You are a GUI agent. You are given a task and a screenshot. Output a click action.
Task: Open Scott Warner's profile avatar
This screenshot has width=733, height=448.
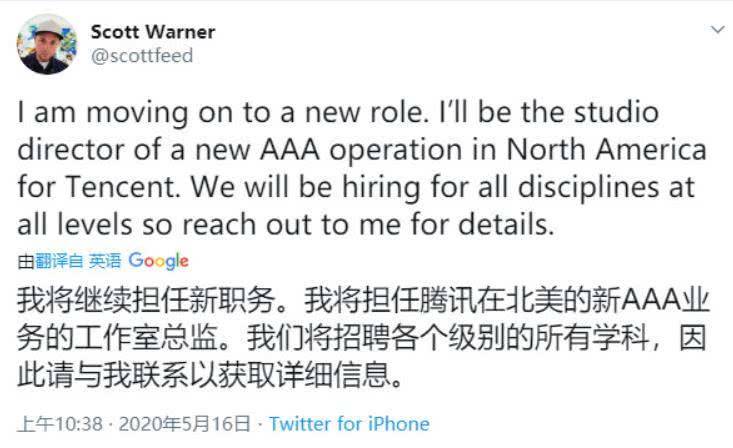click(x=46, y=44)
